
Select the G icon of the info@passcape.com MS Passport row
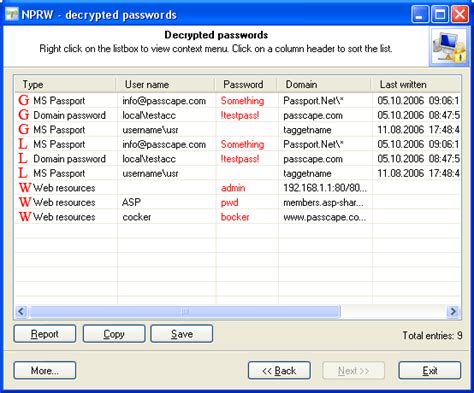click(x=24, y=100)
